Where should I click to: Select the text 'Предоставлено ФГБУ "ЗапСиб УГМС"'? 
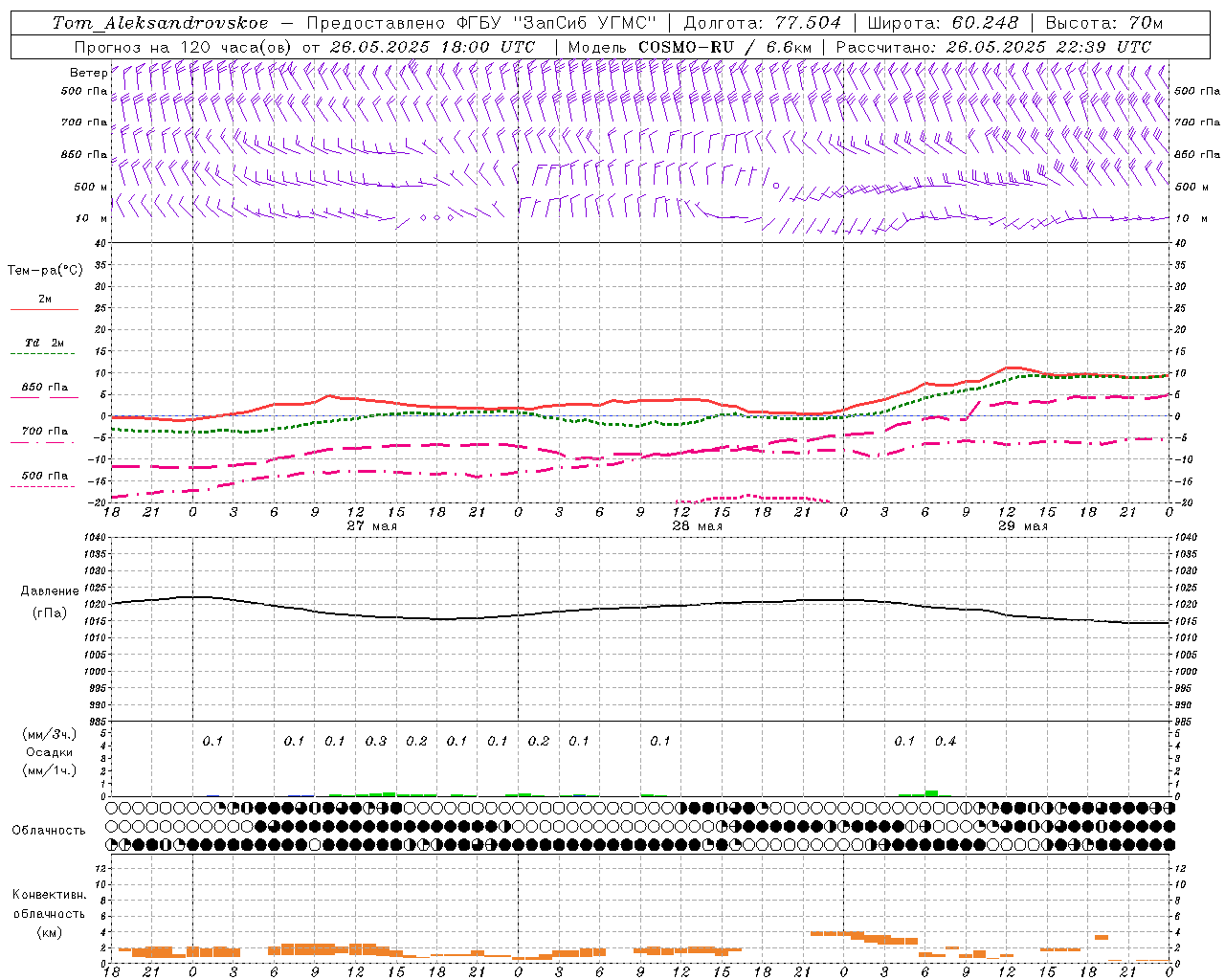pyautogui.click(x=482, y=23)
